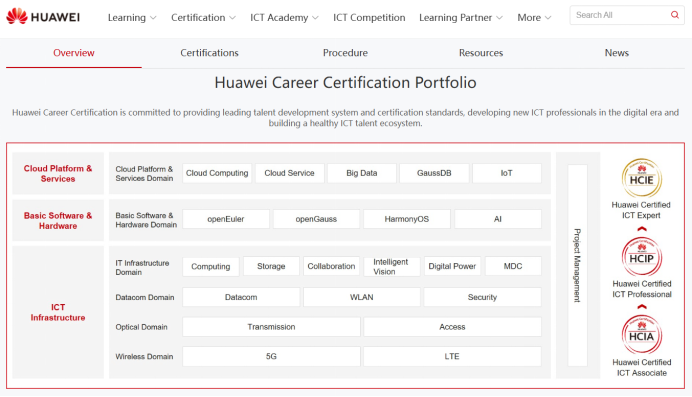The height and width of the screenshot is (397, 692).
Task: Open Storage certification
Action: point(271,266)
